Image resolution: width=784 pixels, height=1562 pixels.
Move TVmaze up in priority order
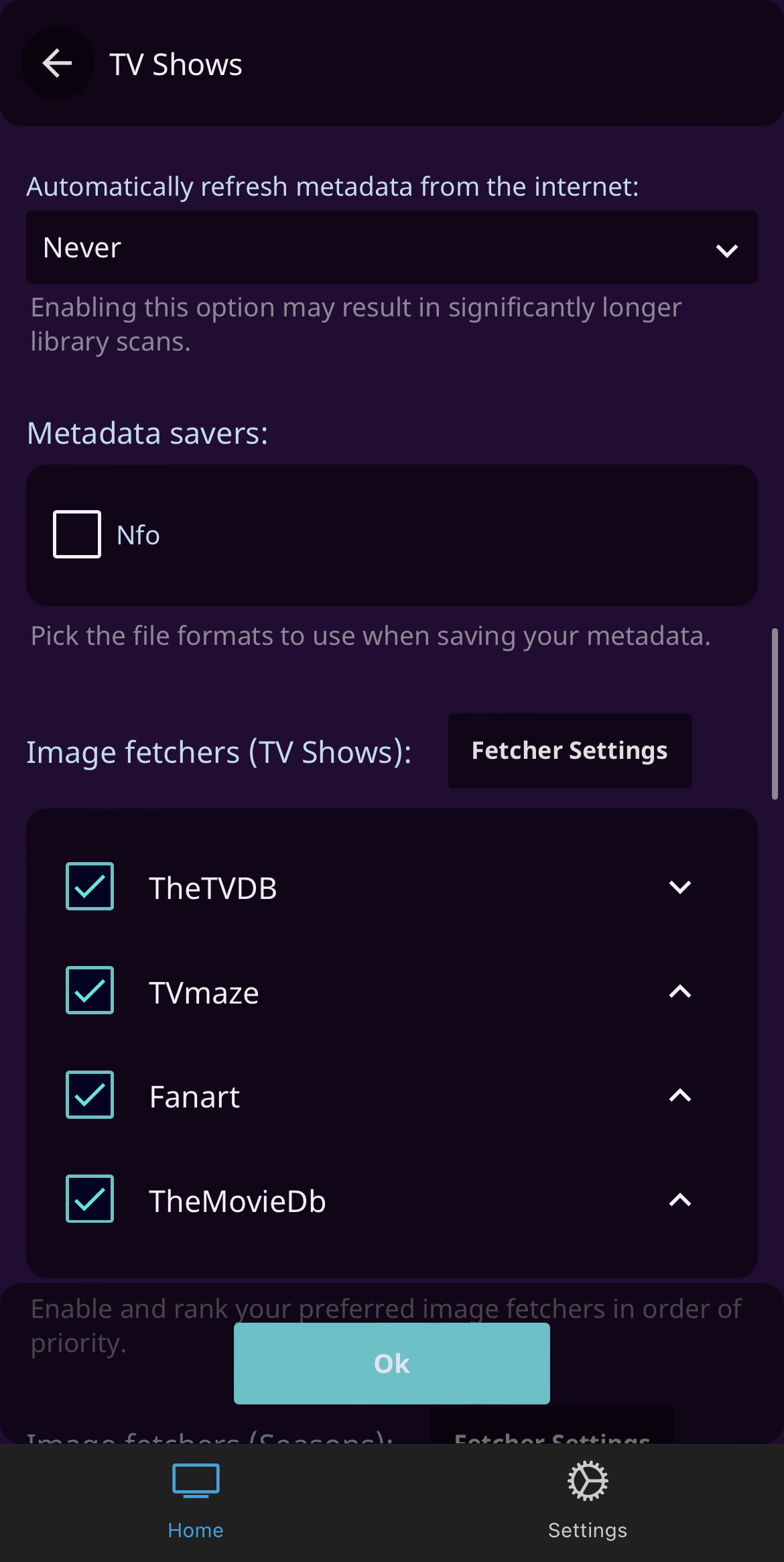pyautogui.click(x=679, y=991)
